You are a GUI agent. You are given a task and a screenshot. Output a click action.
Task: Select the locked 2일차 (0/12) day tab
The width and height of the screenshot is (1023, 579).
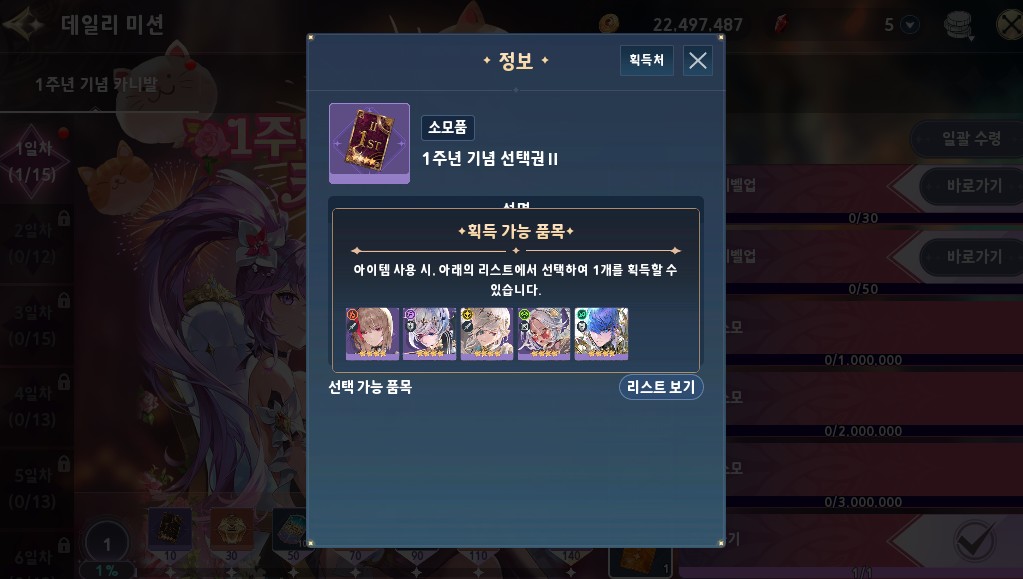click(35, 243)
